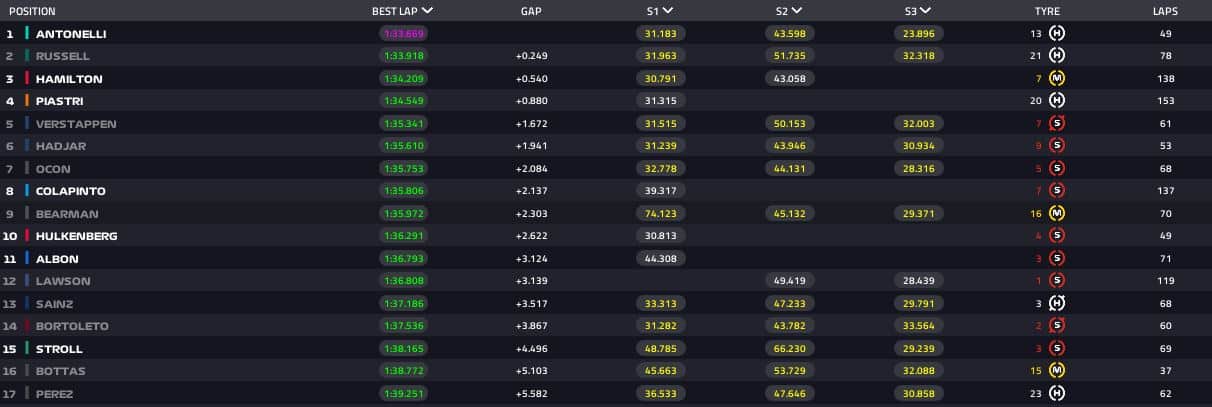The height and width of the screenshot is (407, 1212).
Task: Click Piastri's lap count 153
Action: point(1165,101)
